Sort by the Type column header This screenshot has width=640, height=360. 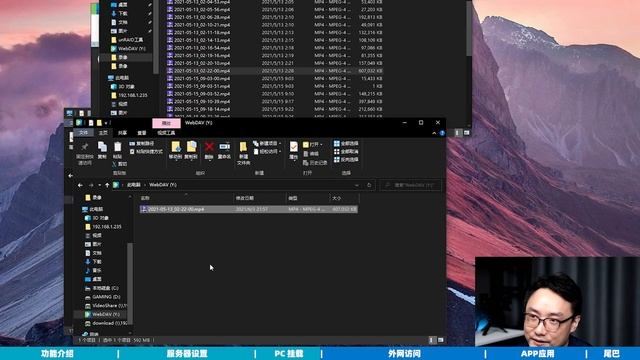308,198
